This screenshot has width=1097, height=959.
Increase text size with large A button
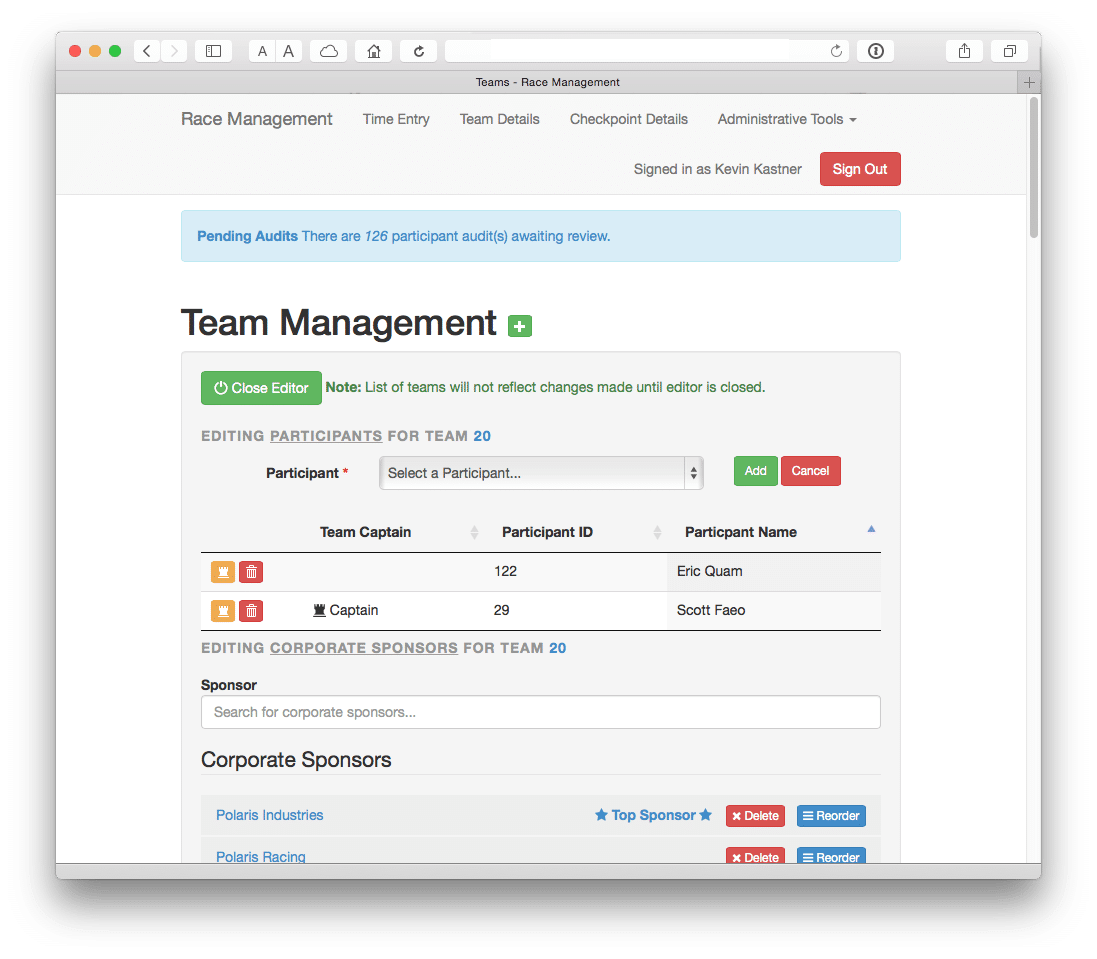(288, 51)
